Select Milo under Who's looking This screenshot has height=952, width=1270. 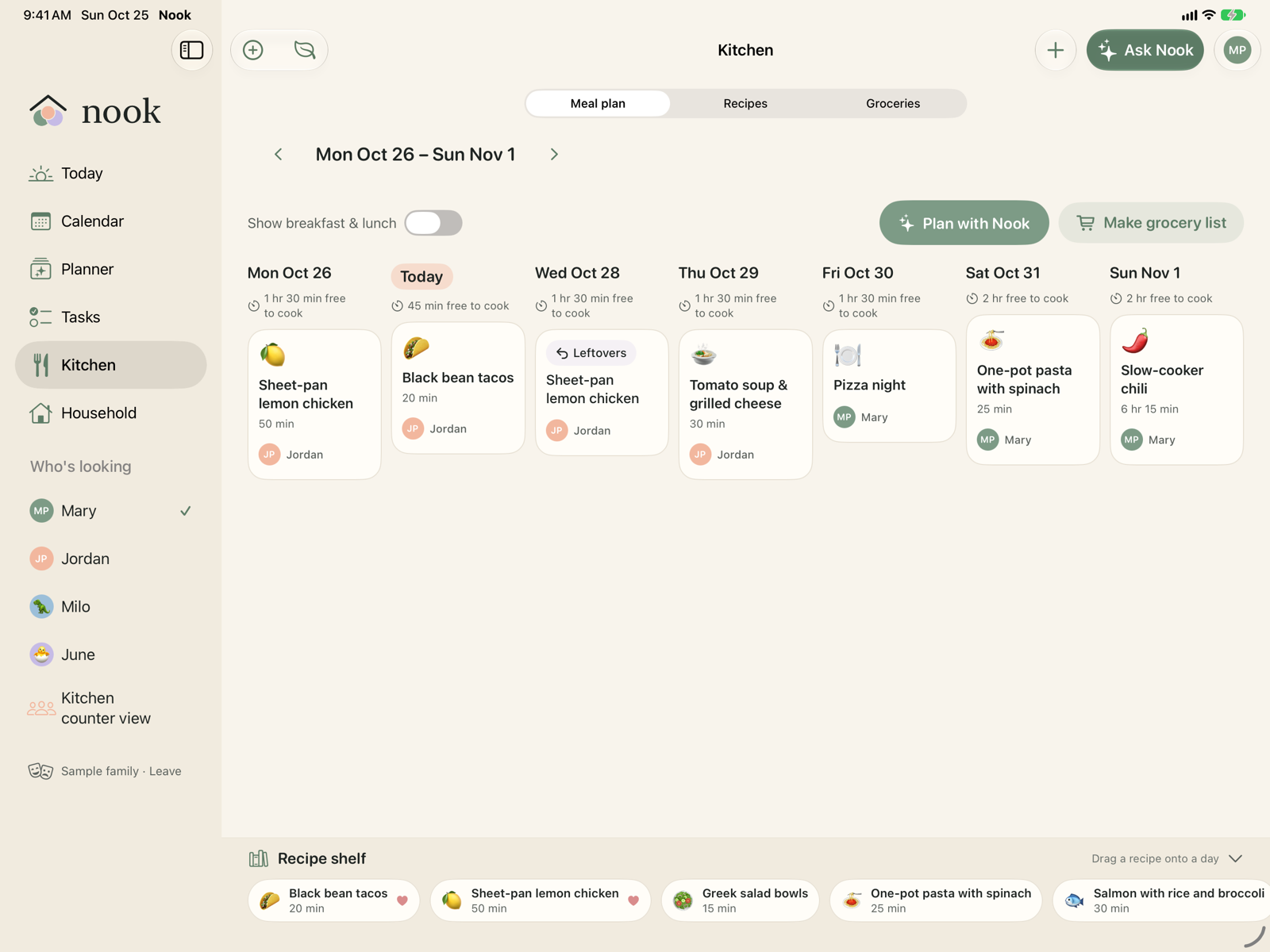pos(111,607)
